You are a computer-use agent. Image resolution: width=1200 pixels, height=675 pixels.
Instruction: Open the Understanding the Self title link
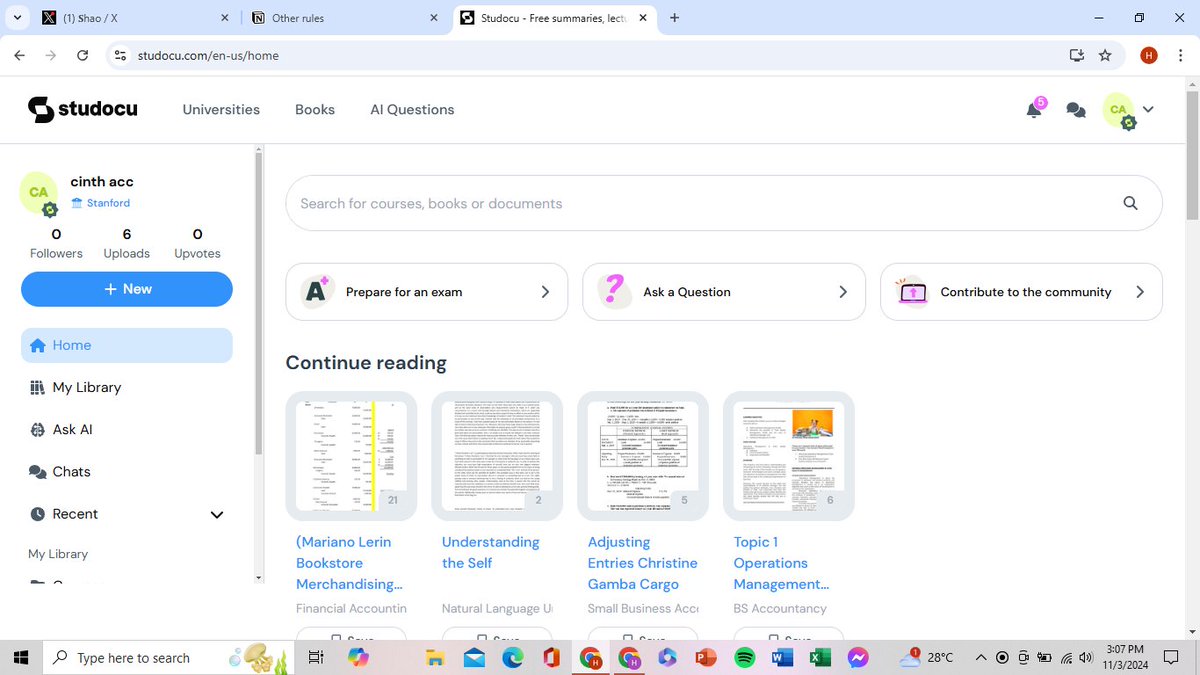pyautogui.click(x=491, y=552)
